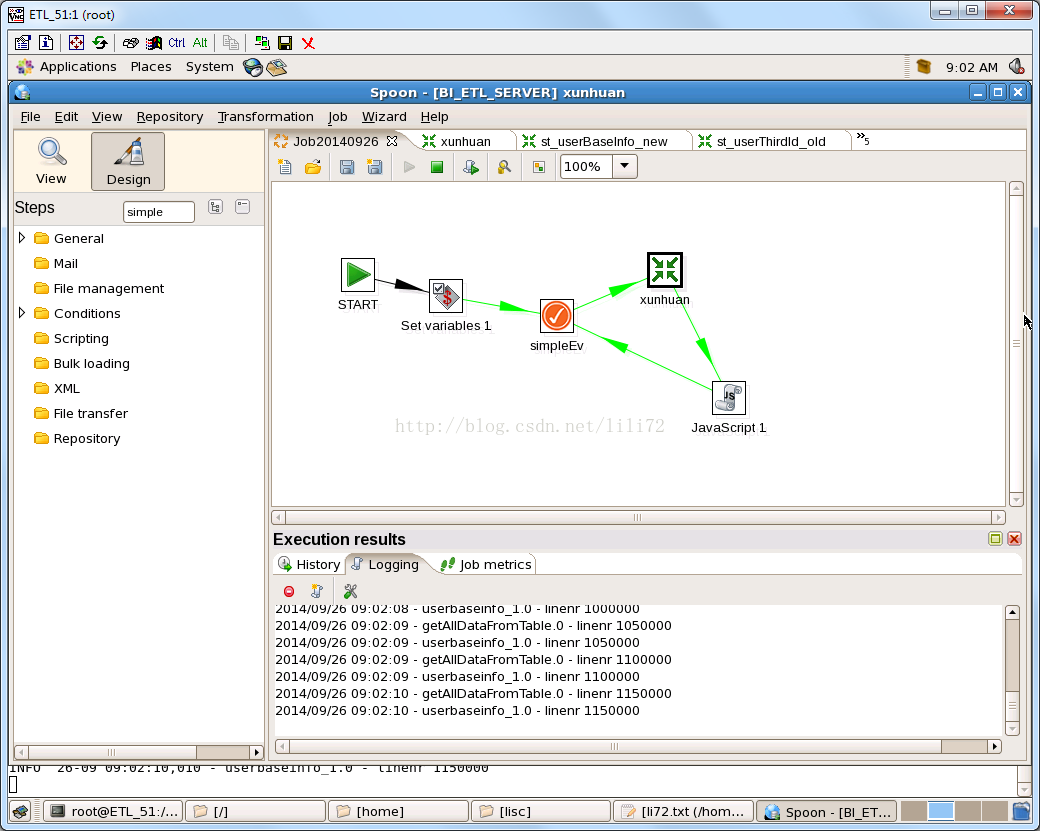Click VNC disconnect red X icon
This screenshot has width=1040, height=831.
308,43
